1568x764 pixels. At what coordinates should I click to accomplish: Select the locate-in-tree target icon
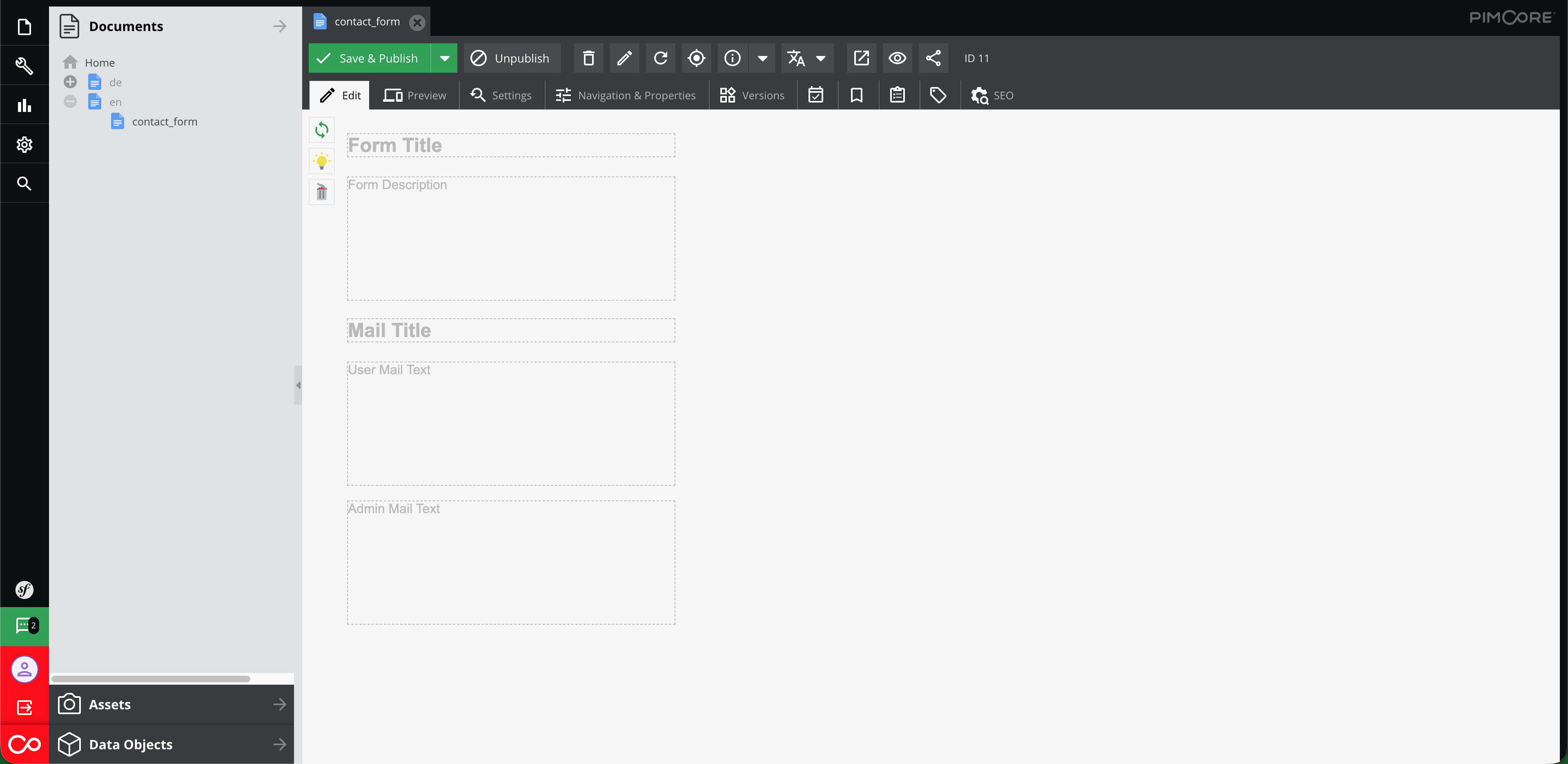click(696, 58)
